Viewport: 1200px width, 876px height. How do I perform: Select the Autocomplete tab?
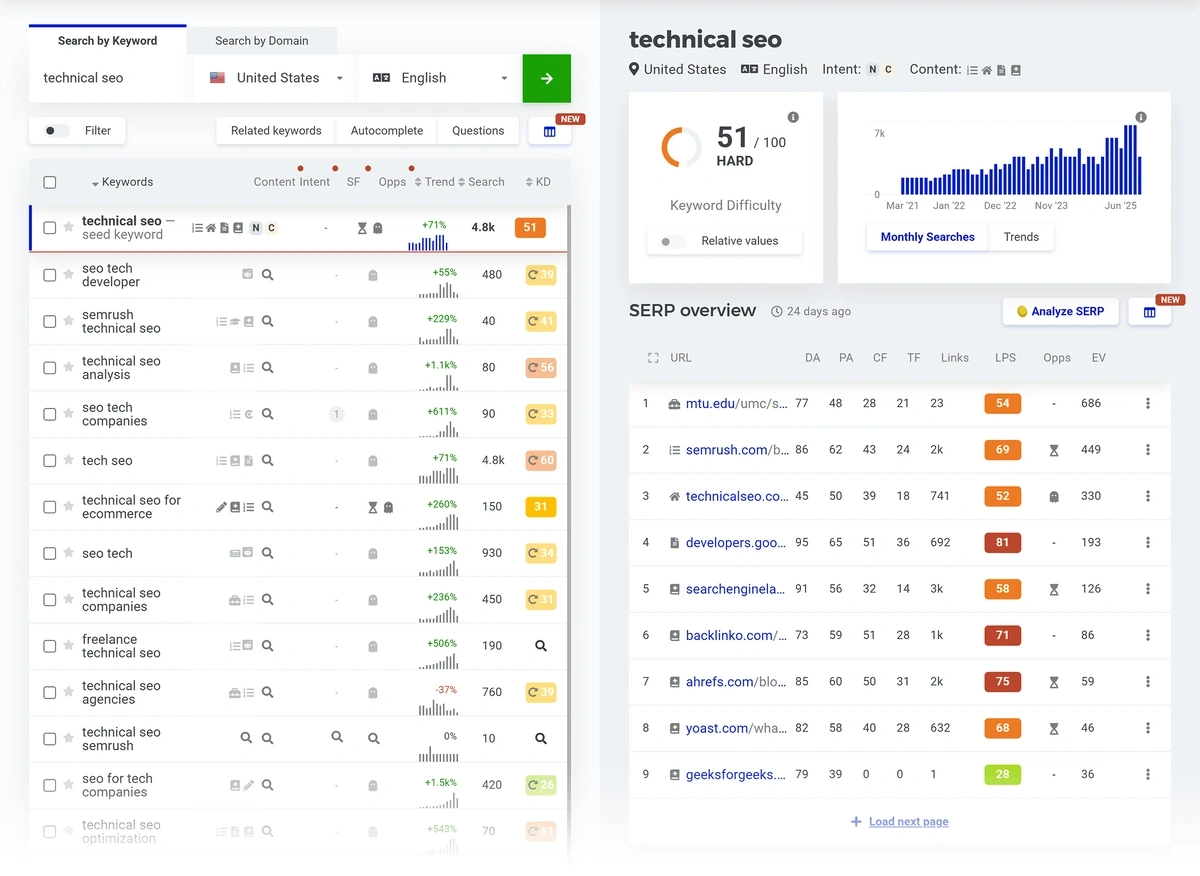(x=387, y=131)
